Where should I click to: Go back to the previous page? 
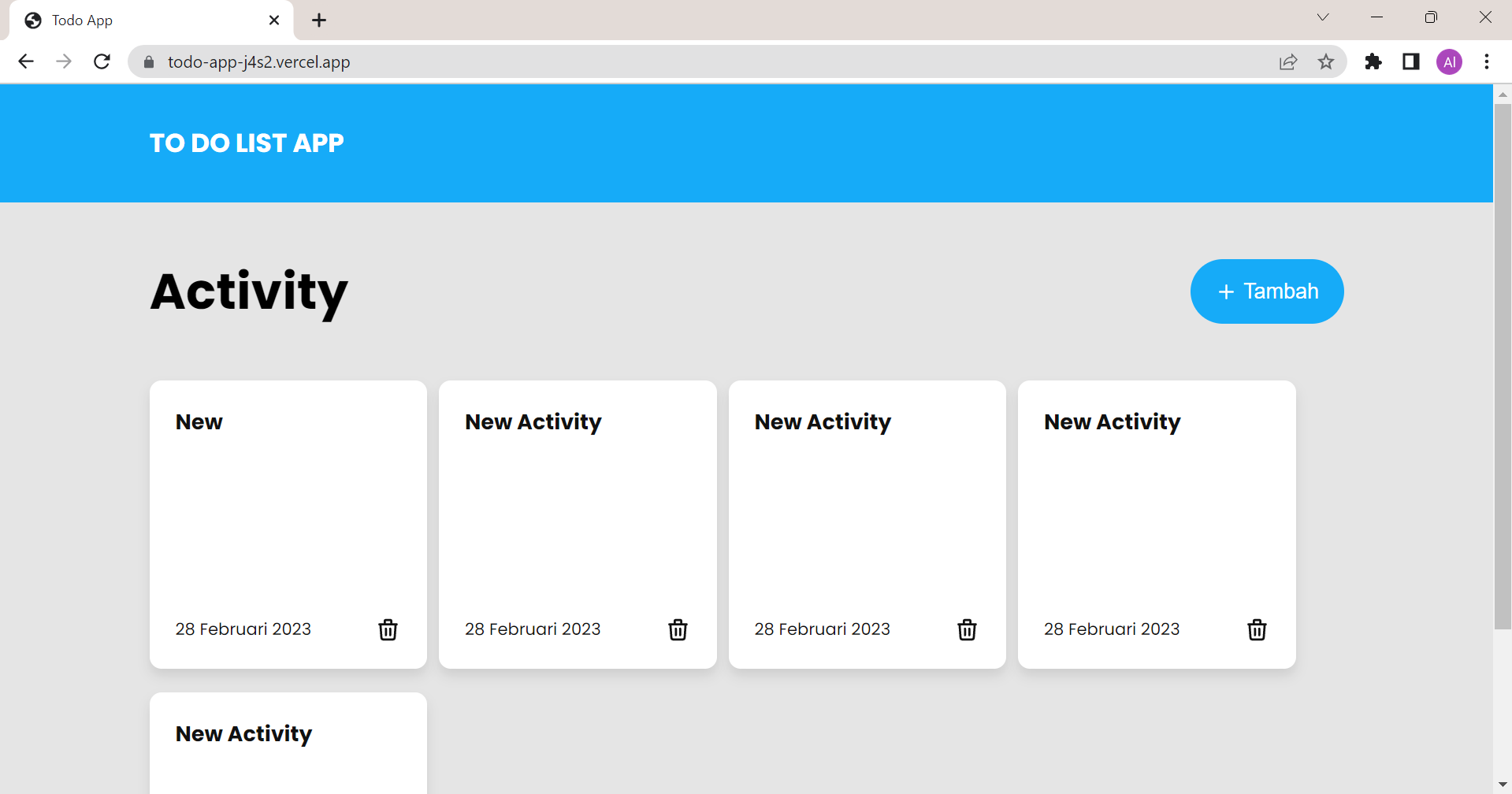click(26, 61)
